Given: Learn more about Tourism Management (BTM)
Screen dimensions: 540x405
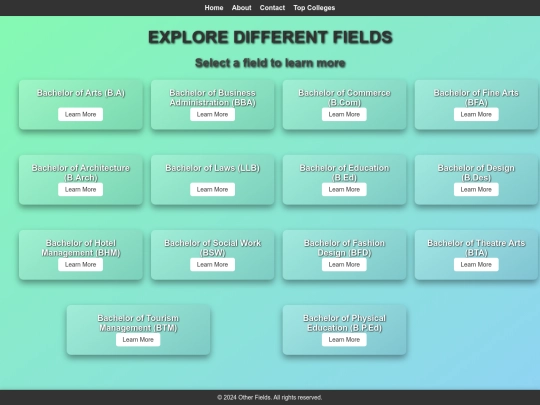Looking at the screenshot, I should 138,340.
